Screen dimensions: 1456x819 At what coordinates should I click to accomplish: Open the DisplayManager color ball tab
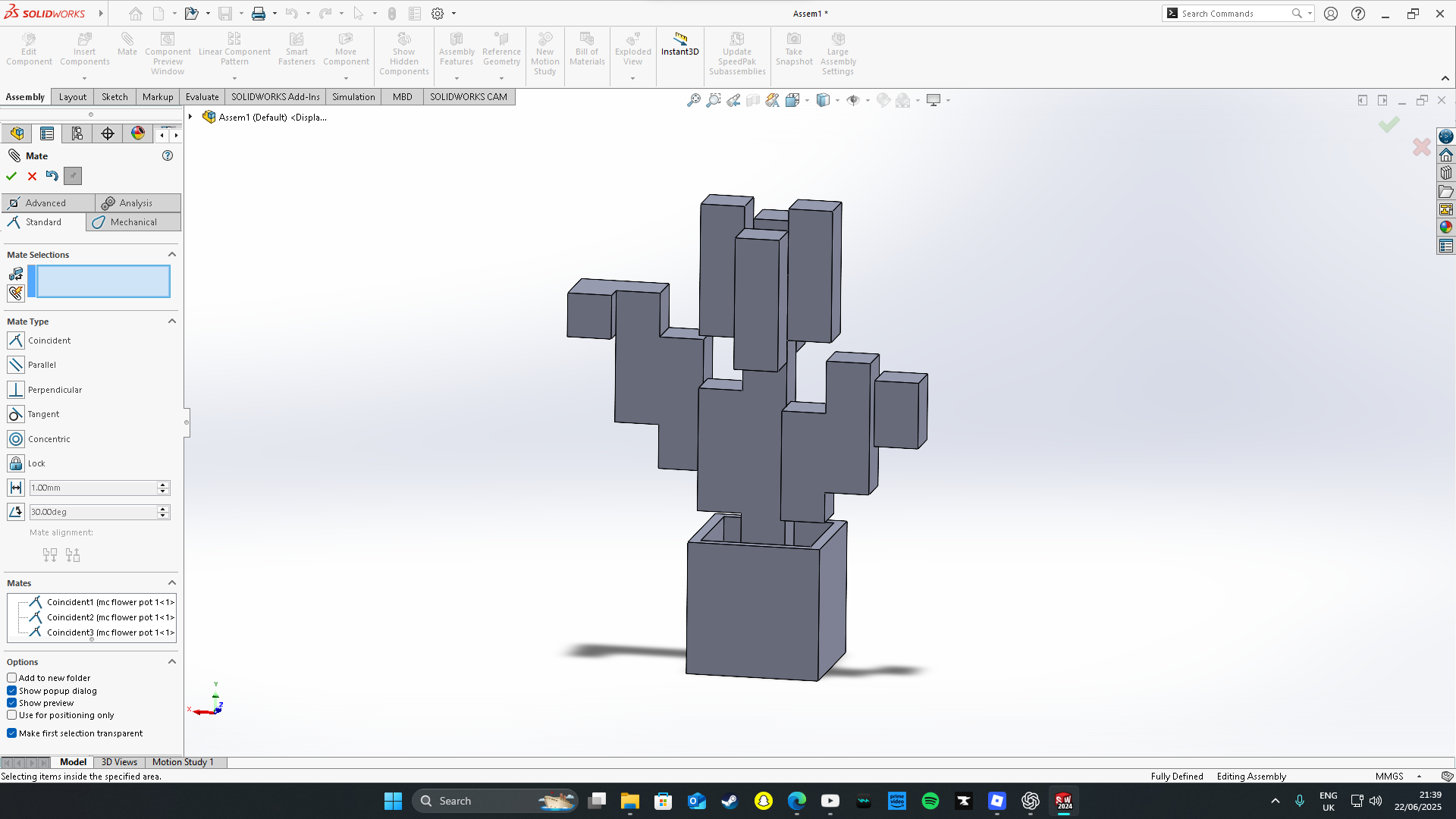point(138,133)
